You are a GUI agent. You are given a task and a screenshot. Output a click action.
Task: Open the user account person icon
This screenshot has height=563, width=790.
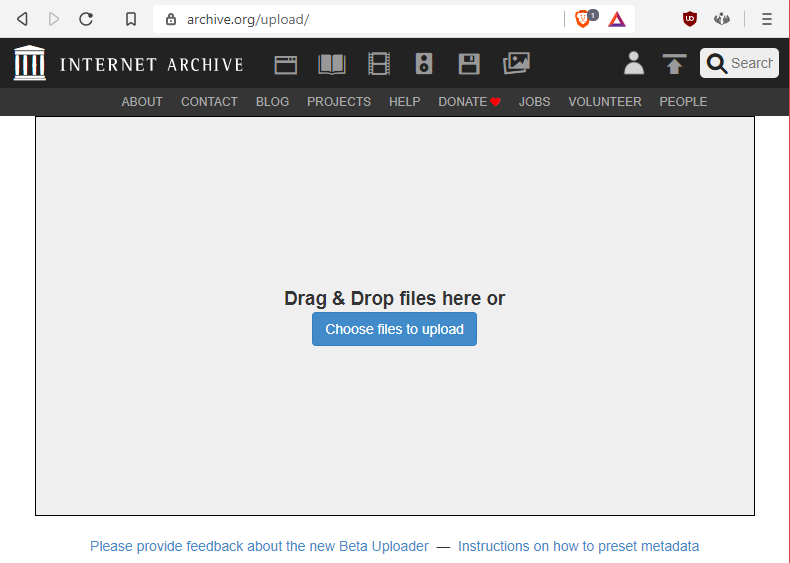point(634,63)
